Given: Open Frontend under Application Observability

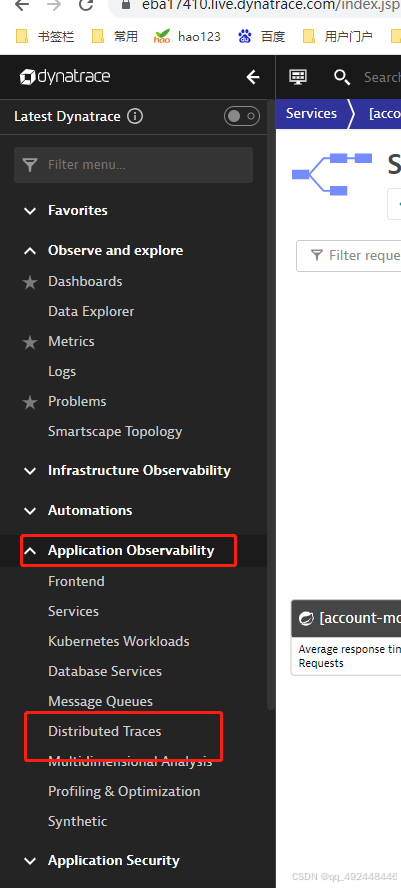Looking at the screenshot, I should point(76,582).
